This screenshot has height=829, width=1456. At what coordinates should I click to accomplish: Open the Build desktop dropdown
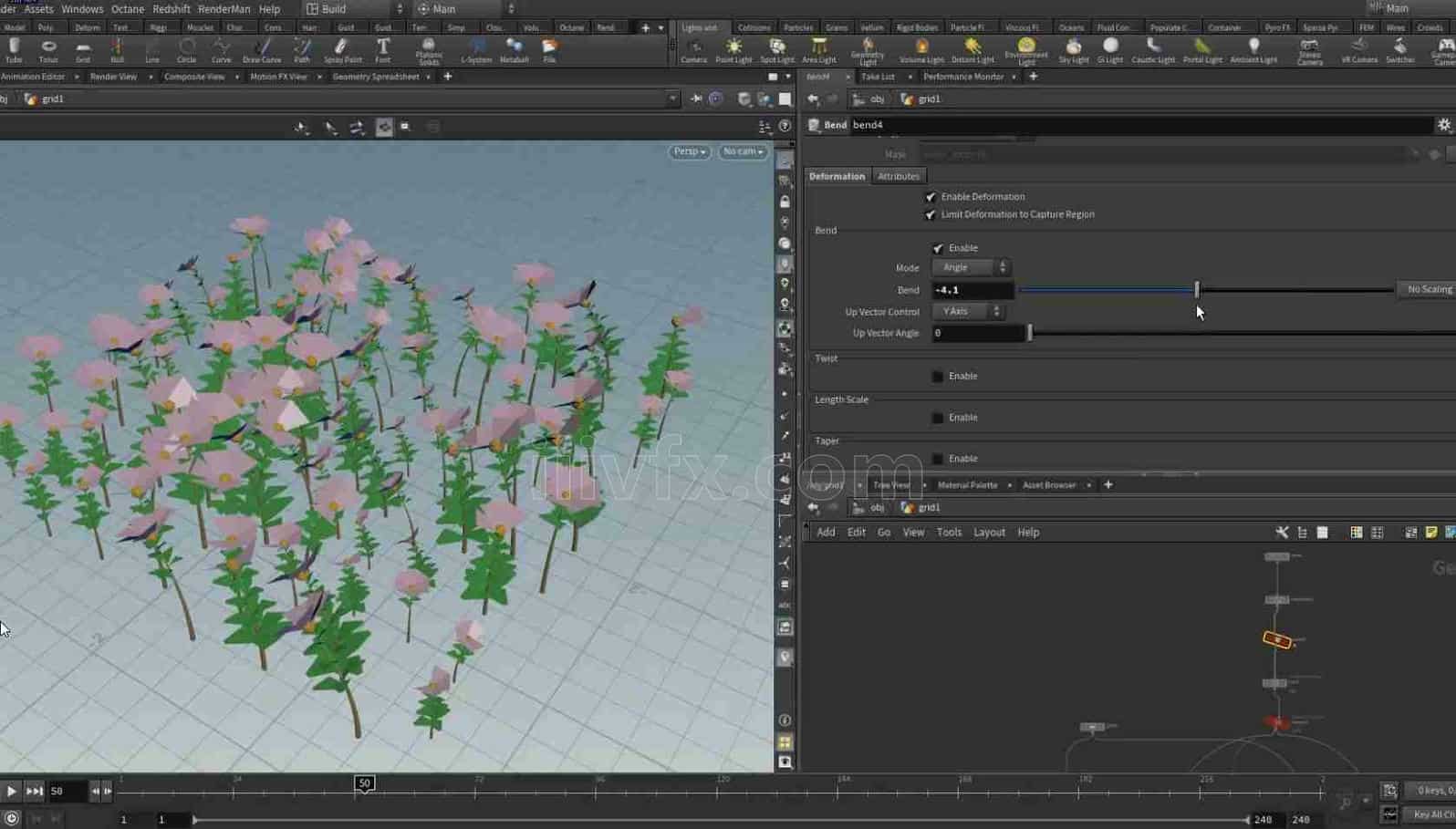(355, 9)
